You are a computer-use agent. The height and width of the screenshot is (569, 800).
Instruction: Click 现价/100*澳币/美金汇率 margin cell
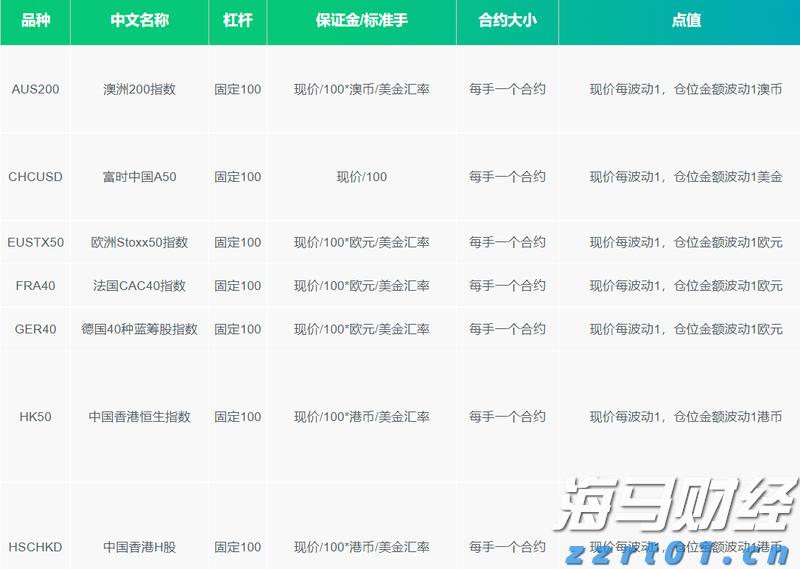[362, 89]
